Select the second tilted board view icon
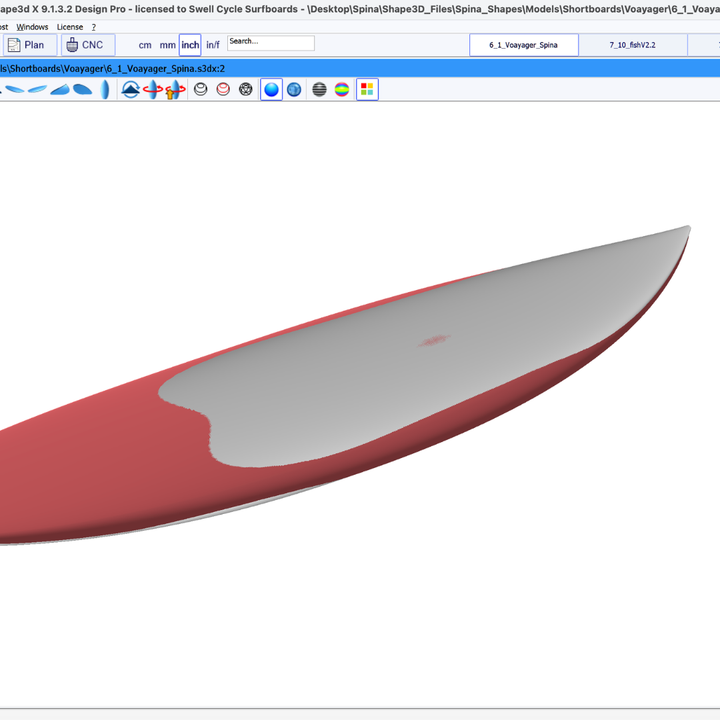This screenshot has height=720, width=720. click(37, 89)
